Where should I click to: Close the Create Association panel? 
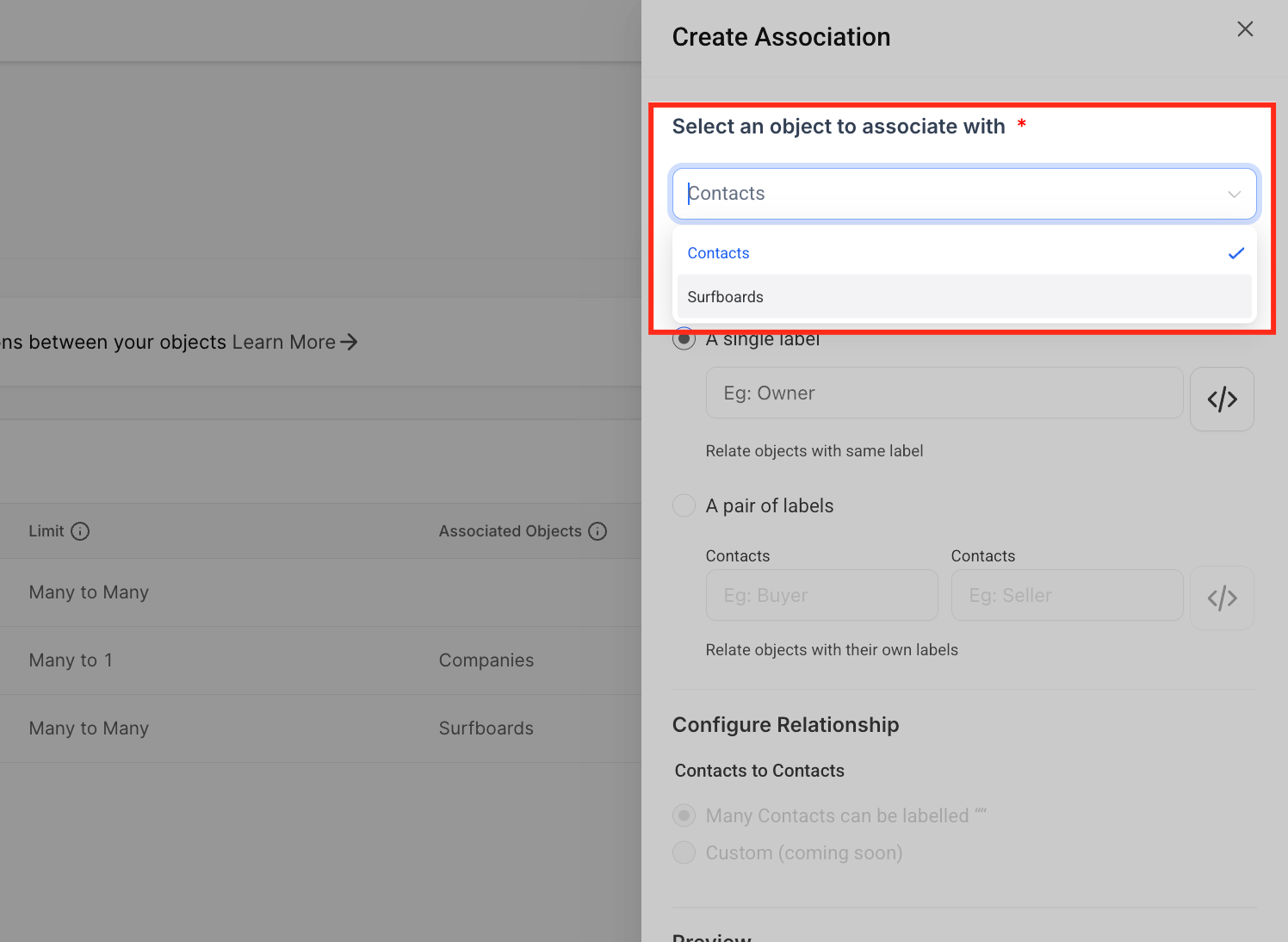(x=1245, y=29)
